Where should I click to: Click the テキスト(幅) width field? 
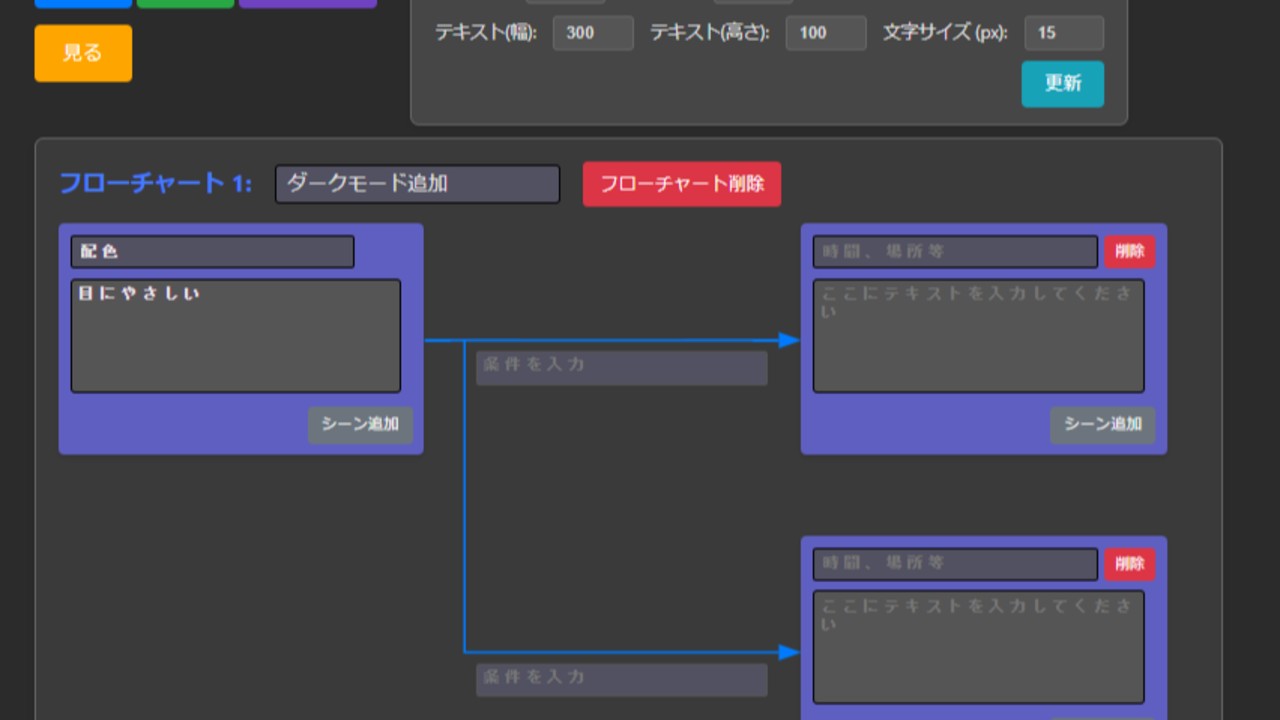[x=593, y=33]
